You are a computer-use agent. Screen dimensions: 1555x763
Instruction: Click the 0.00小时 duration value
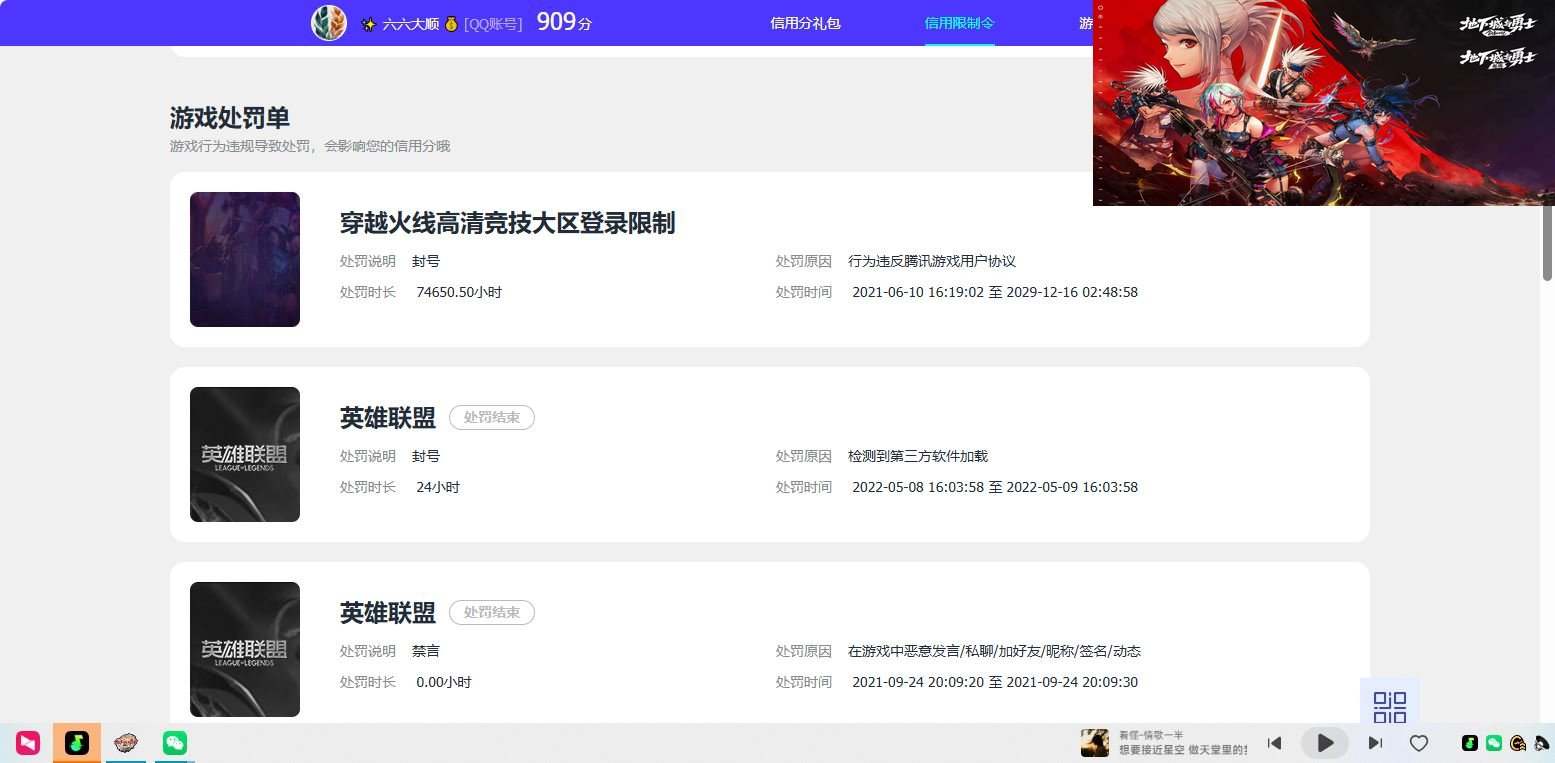tap(444, 682)
